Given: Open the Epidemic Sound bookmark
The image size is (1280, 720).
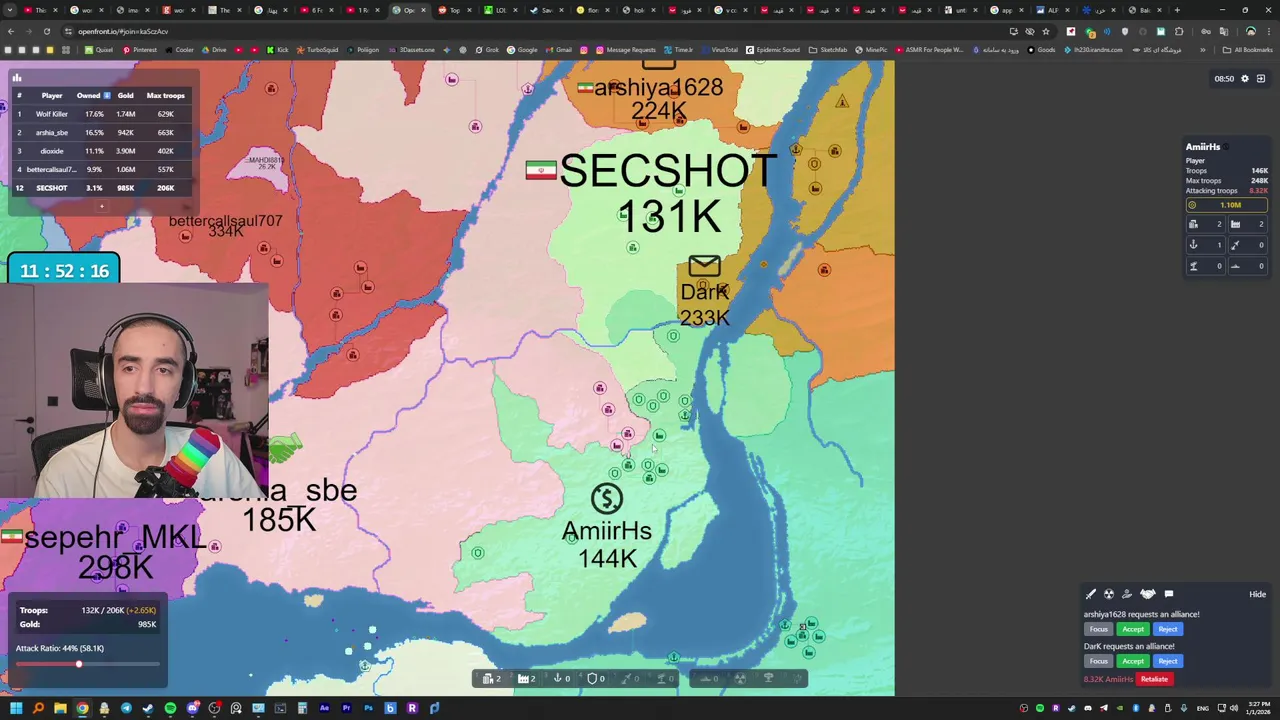Looking at the screenshot, I should (773, 50).
